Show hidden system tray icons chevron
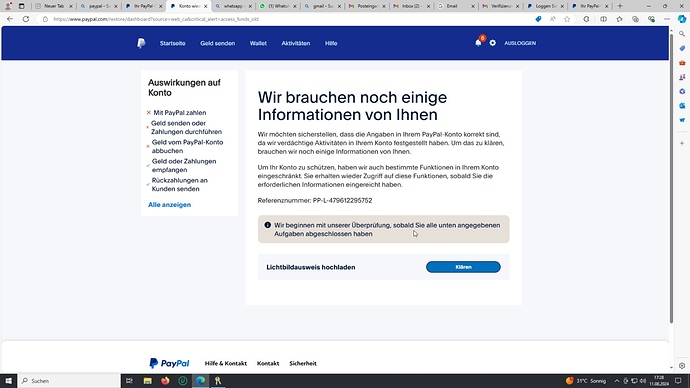690x388 pixels. click(x=617, y=381)
